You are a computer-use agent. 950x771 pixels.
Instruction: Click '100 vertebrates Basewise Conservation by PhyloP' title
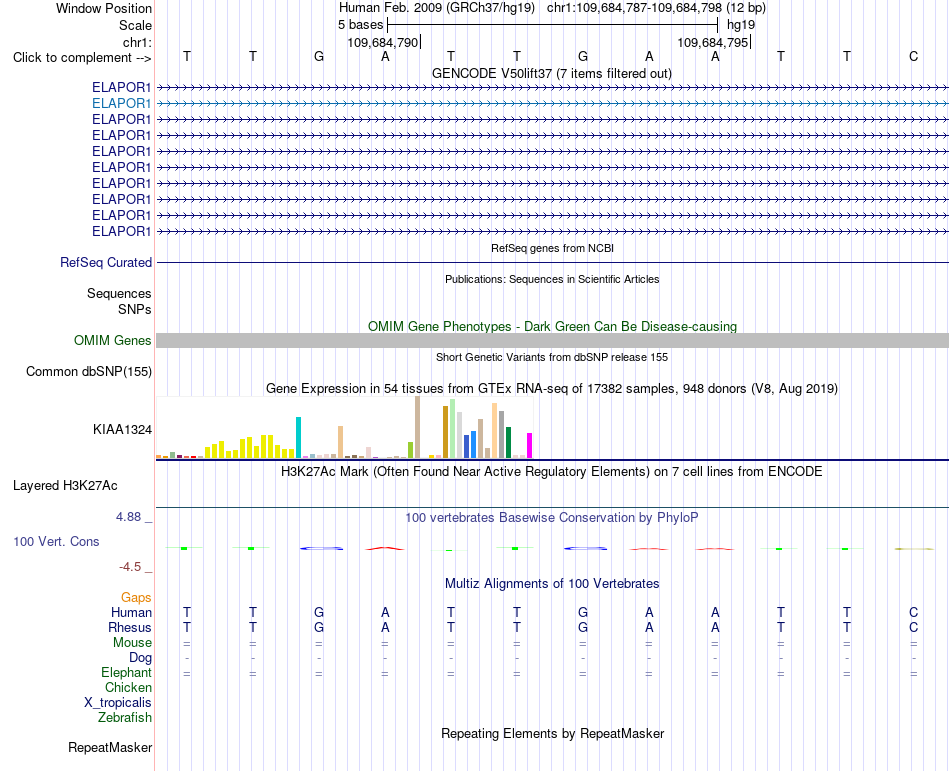click(552, 517)
